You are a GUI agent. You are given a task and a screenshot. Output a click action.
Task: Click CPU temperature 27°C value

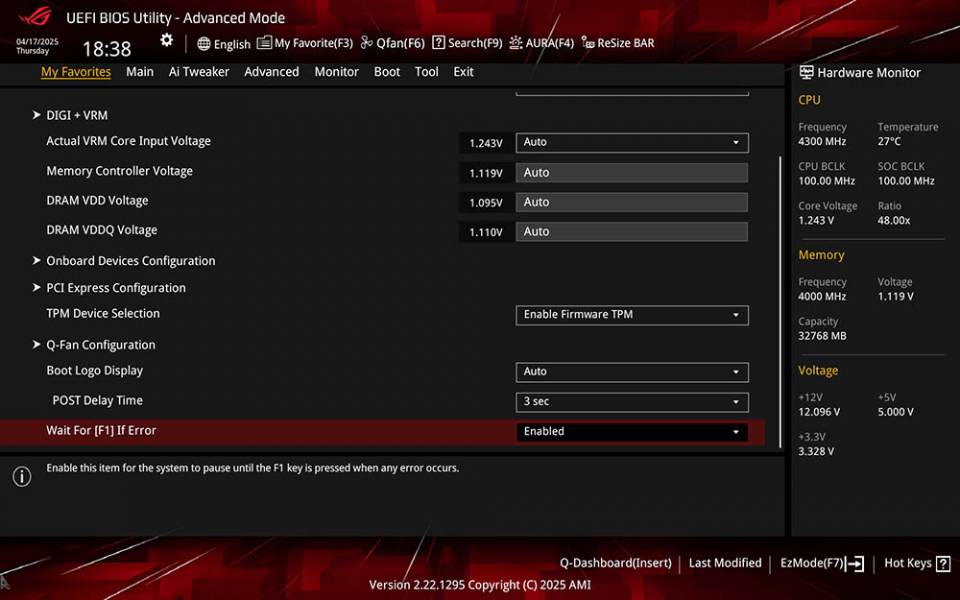click(x=889, y=141)
